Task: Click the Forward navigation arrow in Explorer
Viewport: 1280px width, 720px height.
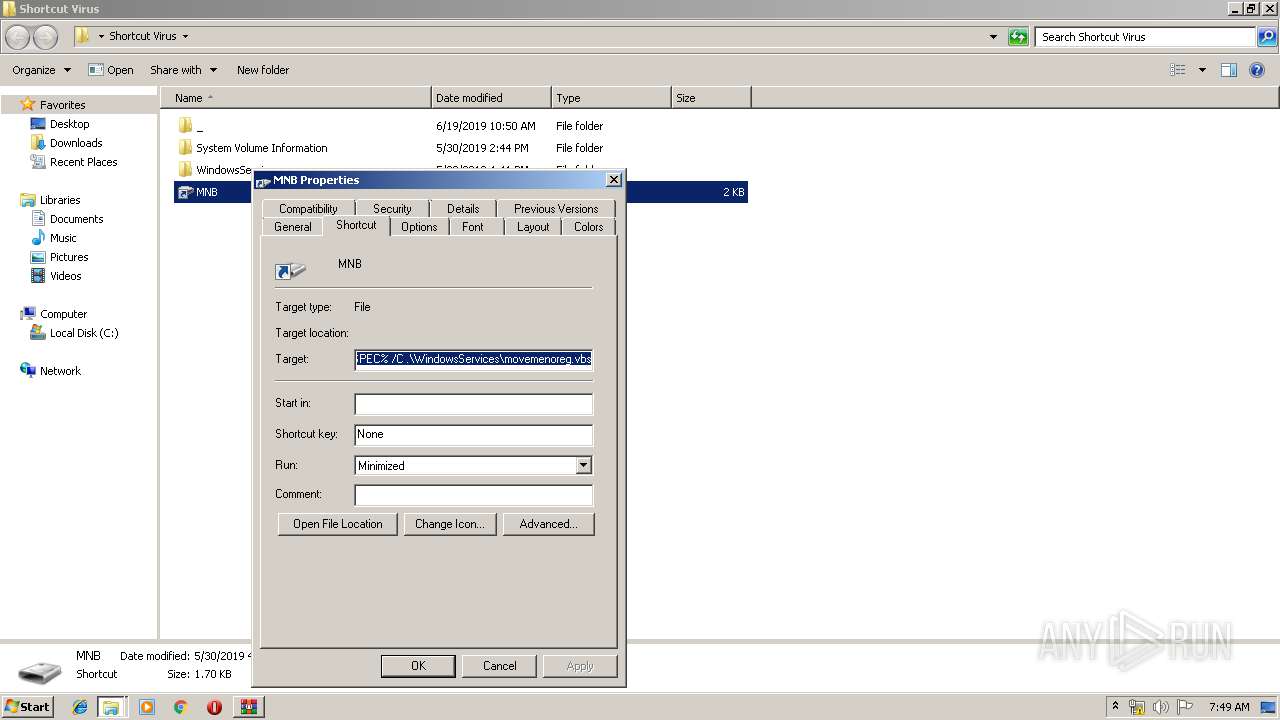Action: pos(45,37)
